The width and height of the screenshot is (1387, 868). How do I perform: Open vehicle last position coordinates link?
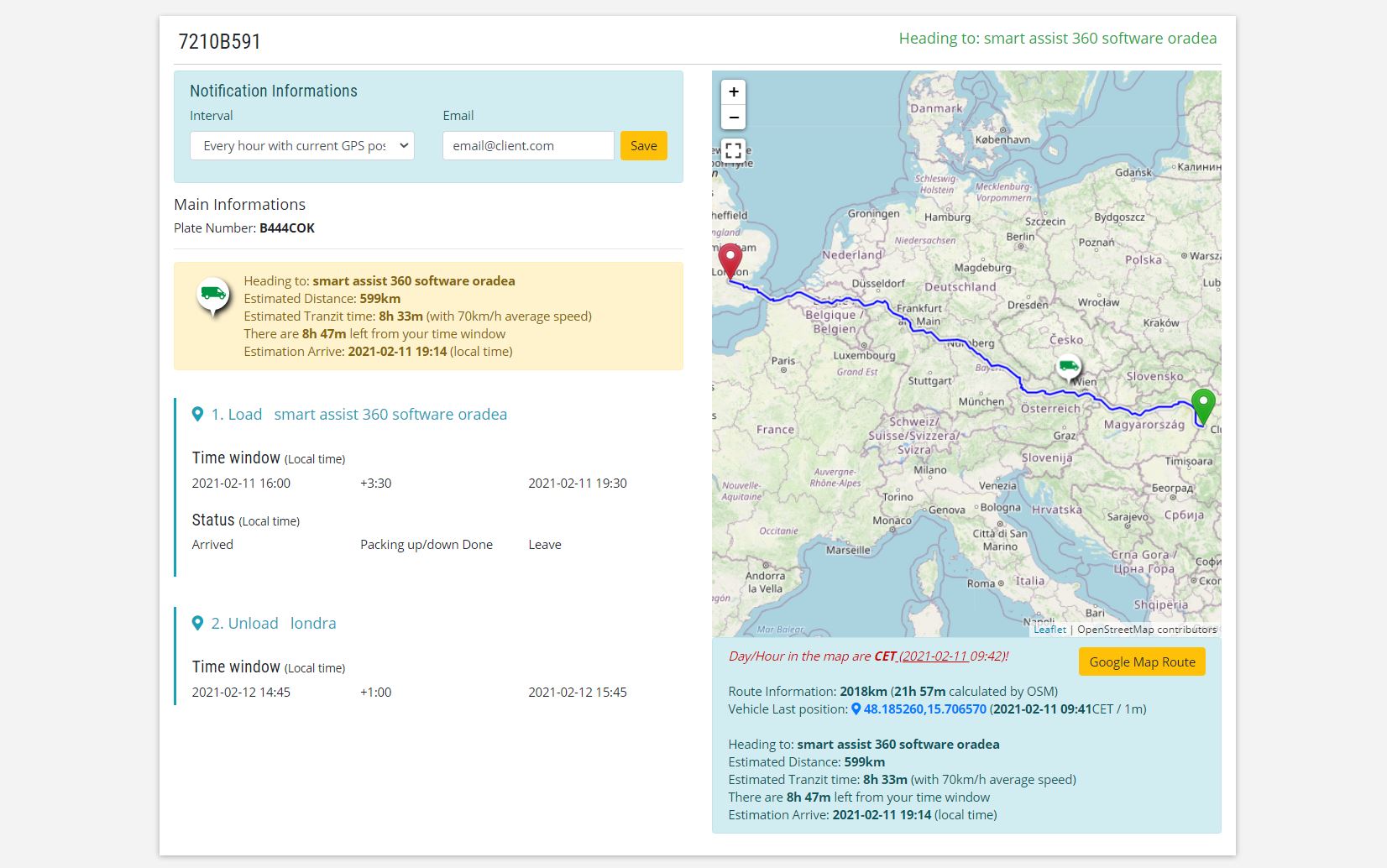[924, 709]
